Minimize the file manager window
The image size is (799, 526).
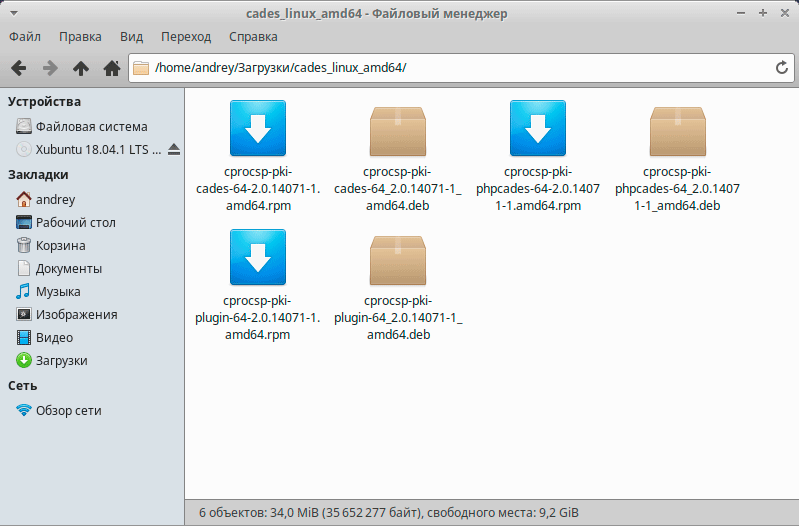point(741,13)
